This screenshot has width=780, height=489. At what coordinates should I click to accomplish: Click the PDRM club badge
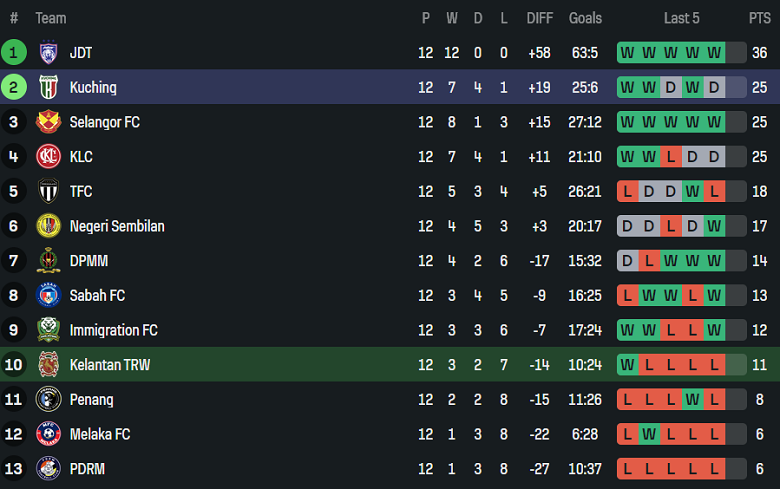[48, 469]
